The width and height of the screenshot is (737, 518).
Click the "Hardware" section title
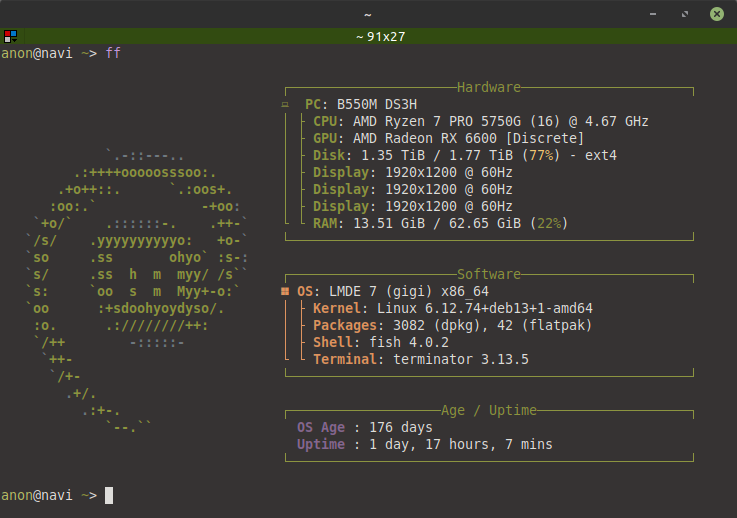488,87
